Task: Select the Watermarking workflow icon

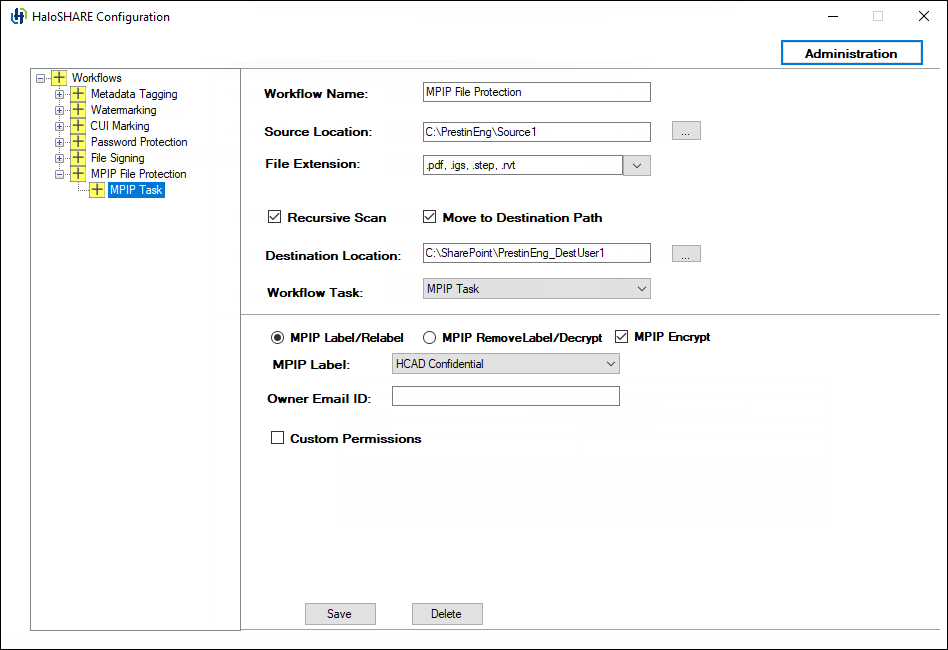Action: 78,110
